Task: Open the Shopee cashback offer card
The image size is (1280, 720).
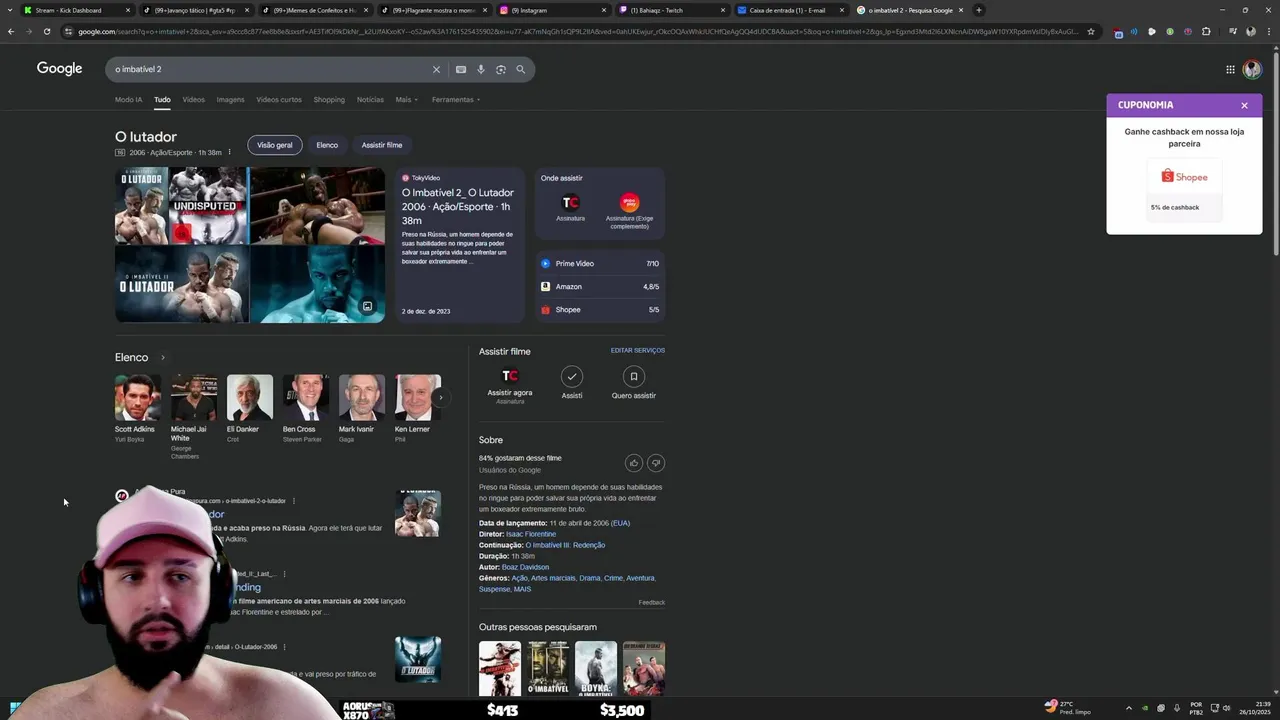Action: 1184,189
